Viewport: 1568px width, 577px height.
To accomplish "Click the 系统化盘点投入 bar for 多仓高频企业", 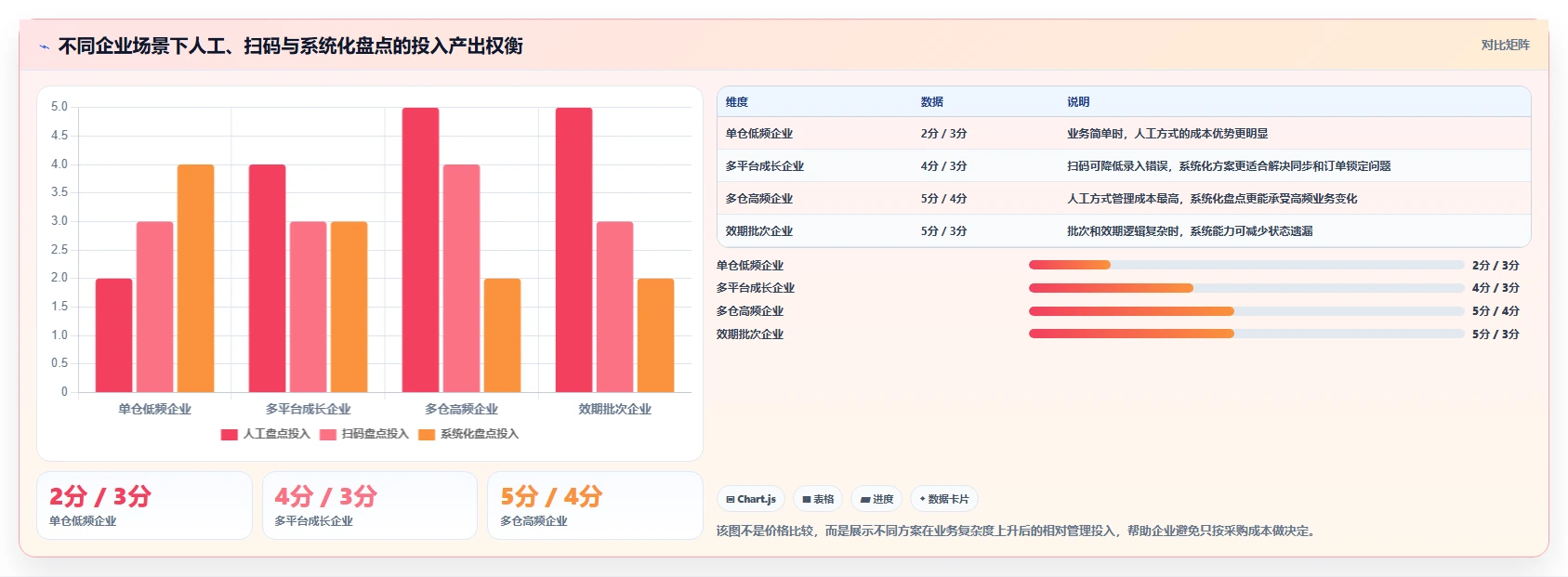I will 503,335.
